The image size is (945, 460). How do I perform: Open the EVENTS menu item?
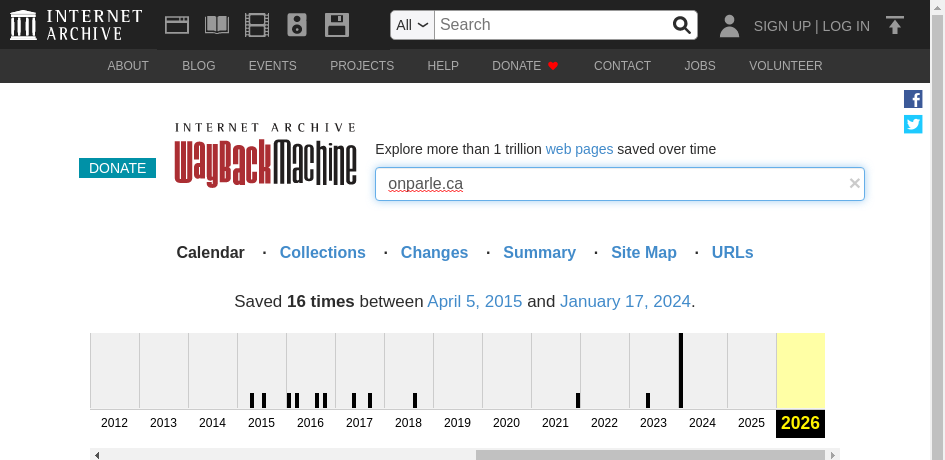[272, 66]
